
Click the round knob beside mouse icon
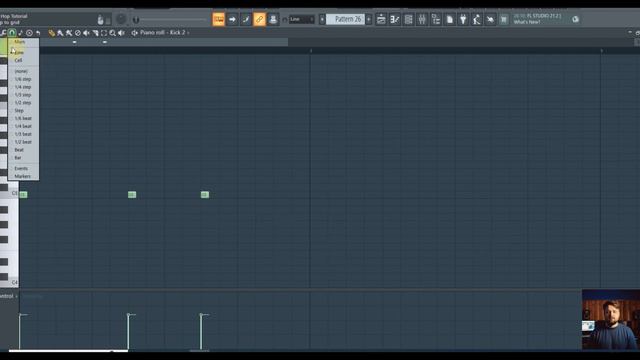121,19
